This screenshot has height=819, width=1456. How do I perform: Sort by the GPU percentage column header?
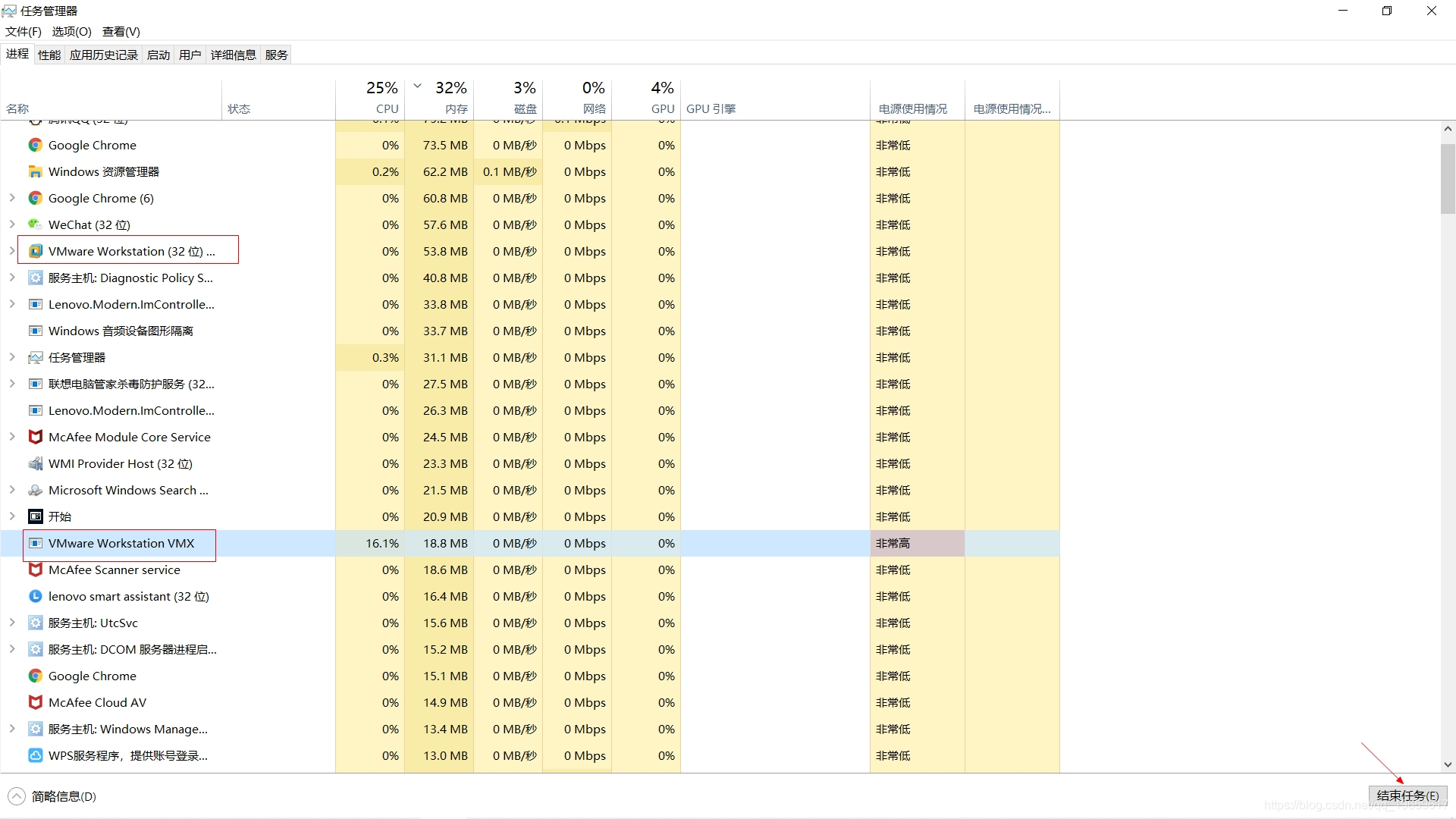coord(646,99)
